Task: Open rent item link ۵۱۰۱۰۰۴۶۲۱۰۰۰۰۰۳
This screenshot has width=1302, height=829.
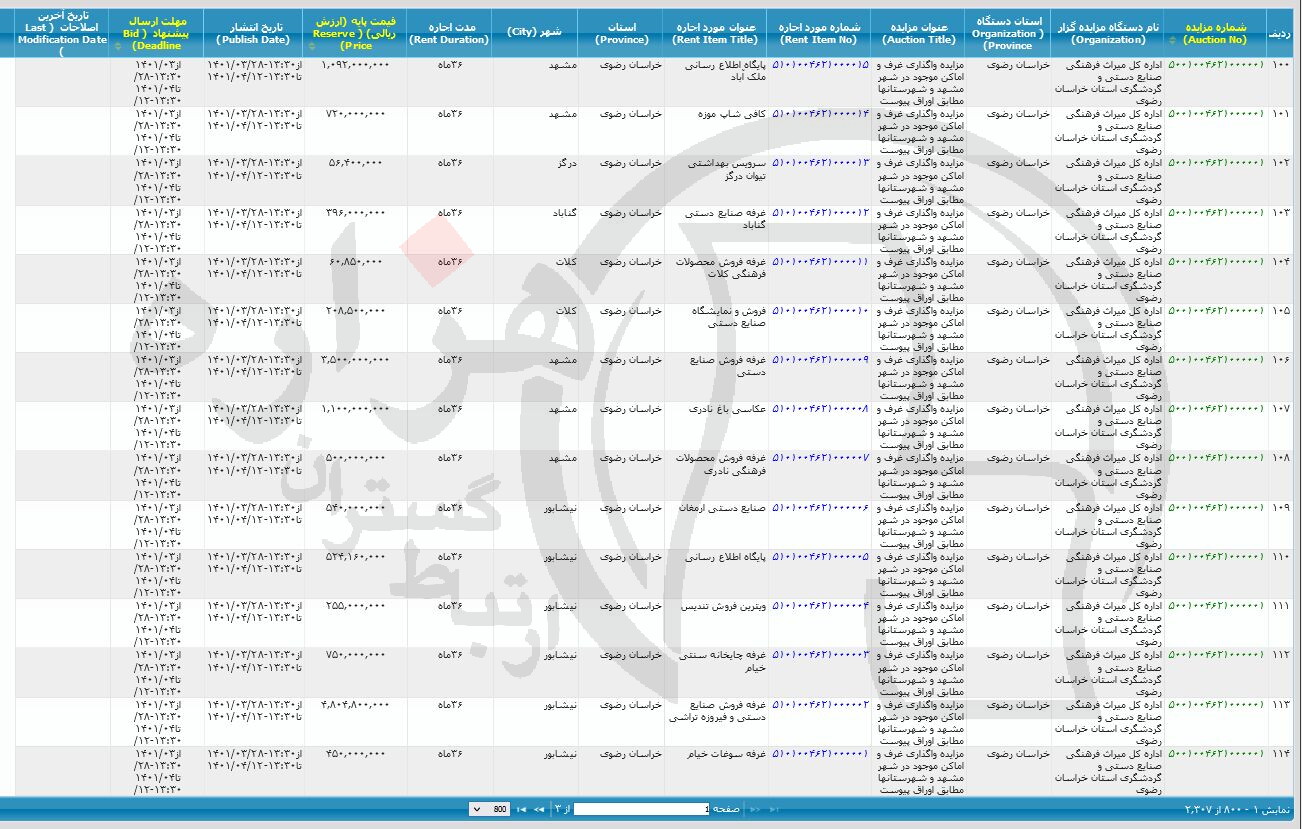Action: (820, 655)
